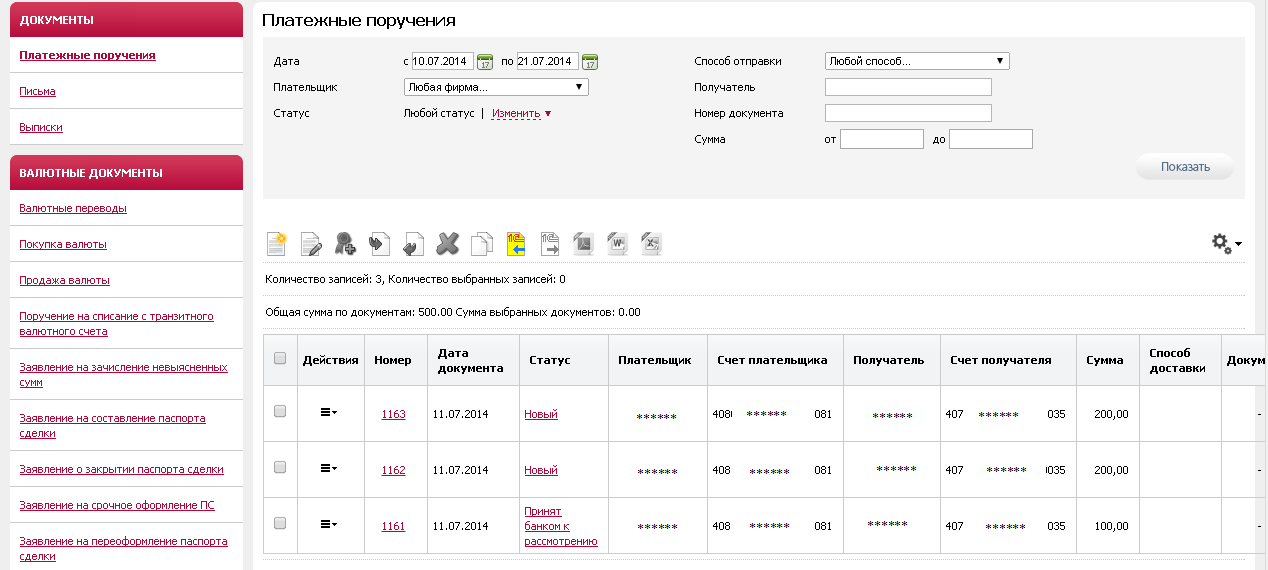Click the recall document arrow icon
This screenshot has width=1268, height=570.
pyautogui.click(x=413, y=243)
